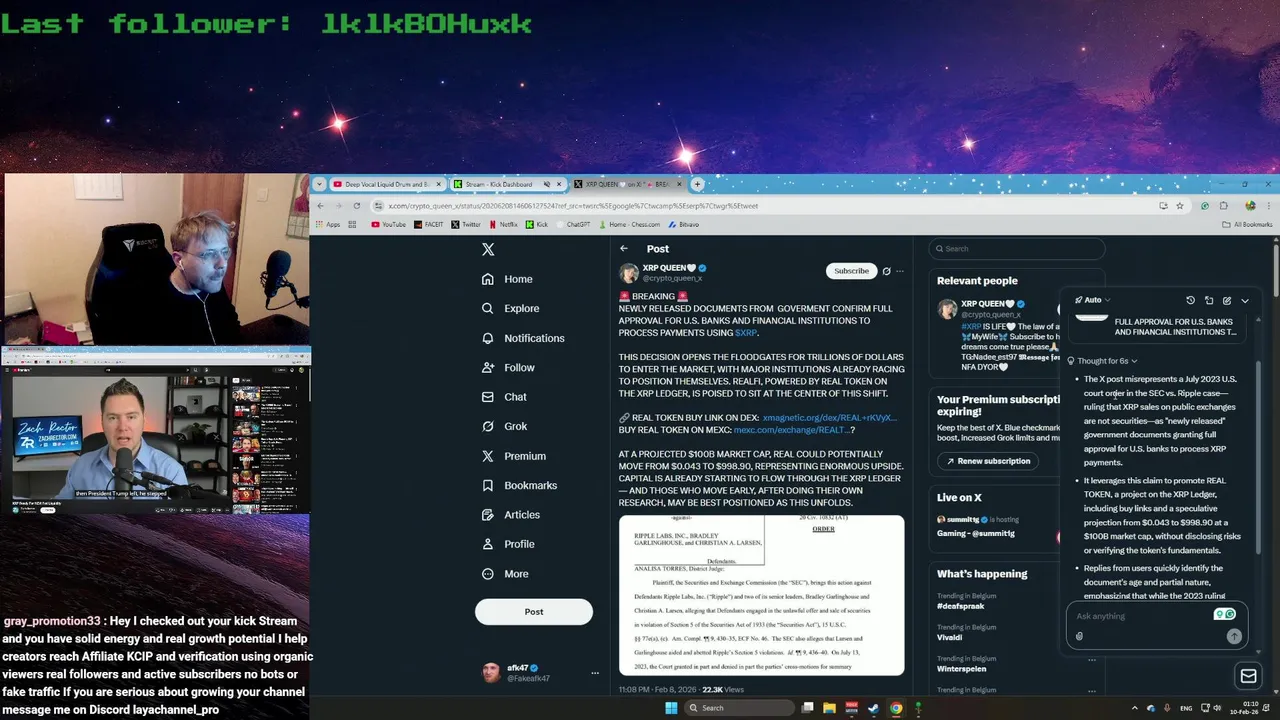Go back using the Post header arrow
Viewport: 1280px width, 720px height.
point(624,249)
